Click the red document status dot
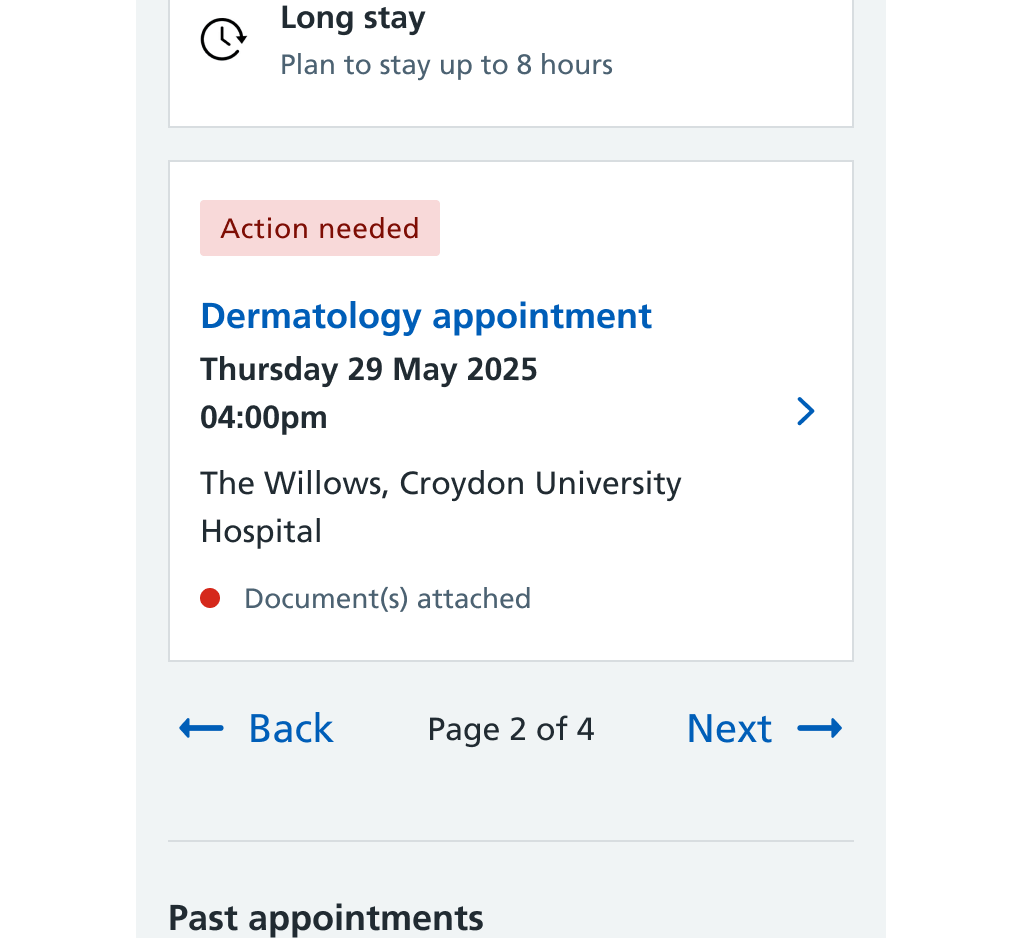 [x=210, y=598]
